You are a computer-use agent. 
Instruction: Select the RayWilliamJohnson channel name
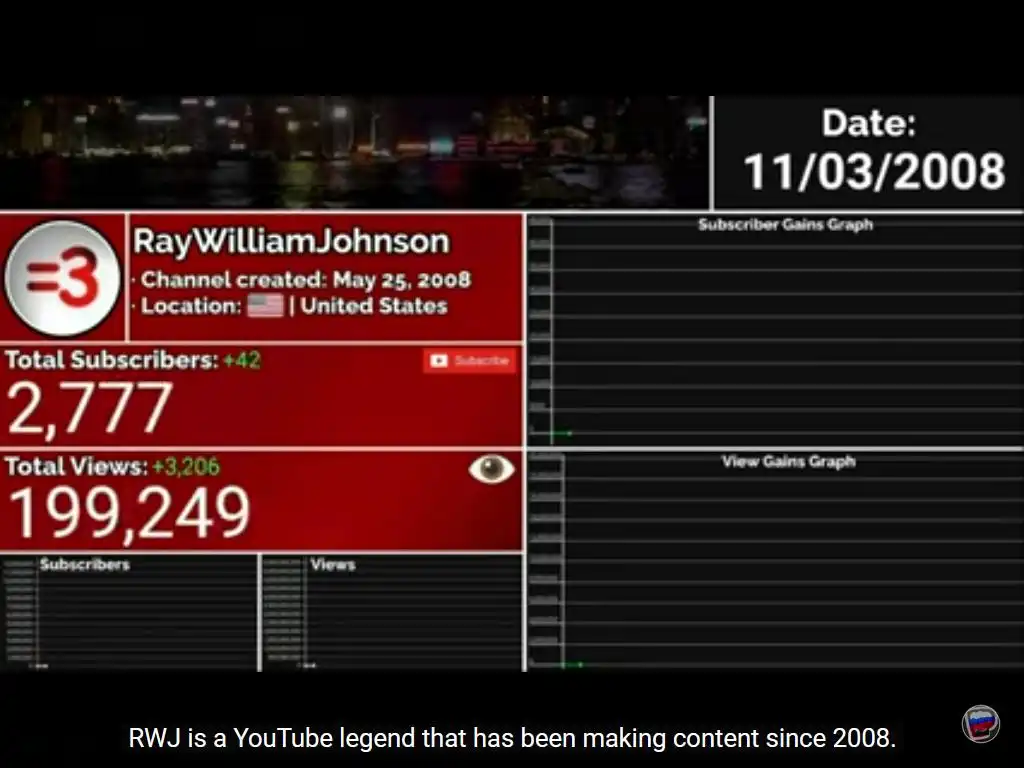[x=291, y=242]
